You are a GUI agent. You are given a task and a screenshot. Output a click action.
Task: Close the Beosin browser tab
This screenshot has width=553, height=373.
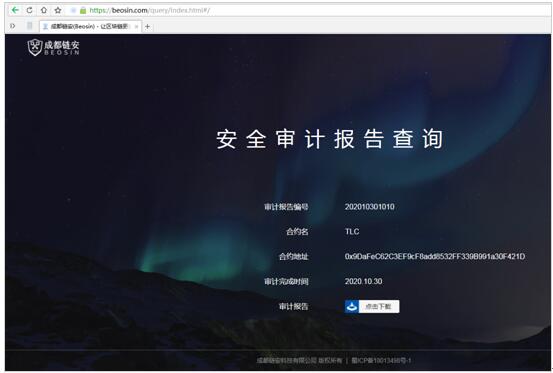[136, 26]
